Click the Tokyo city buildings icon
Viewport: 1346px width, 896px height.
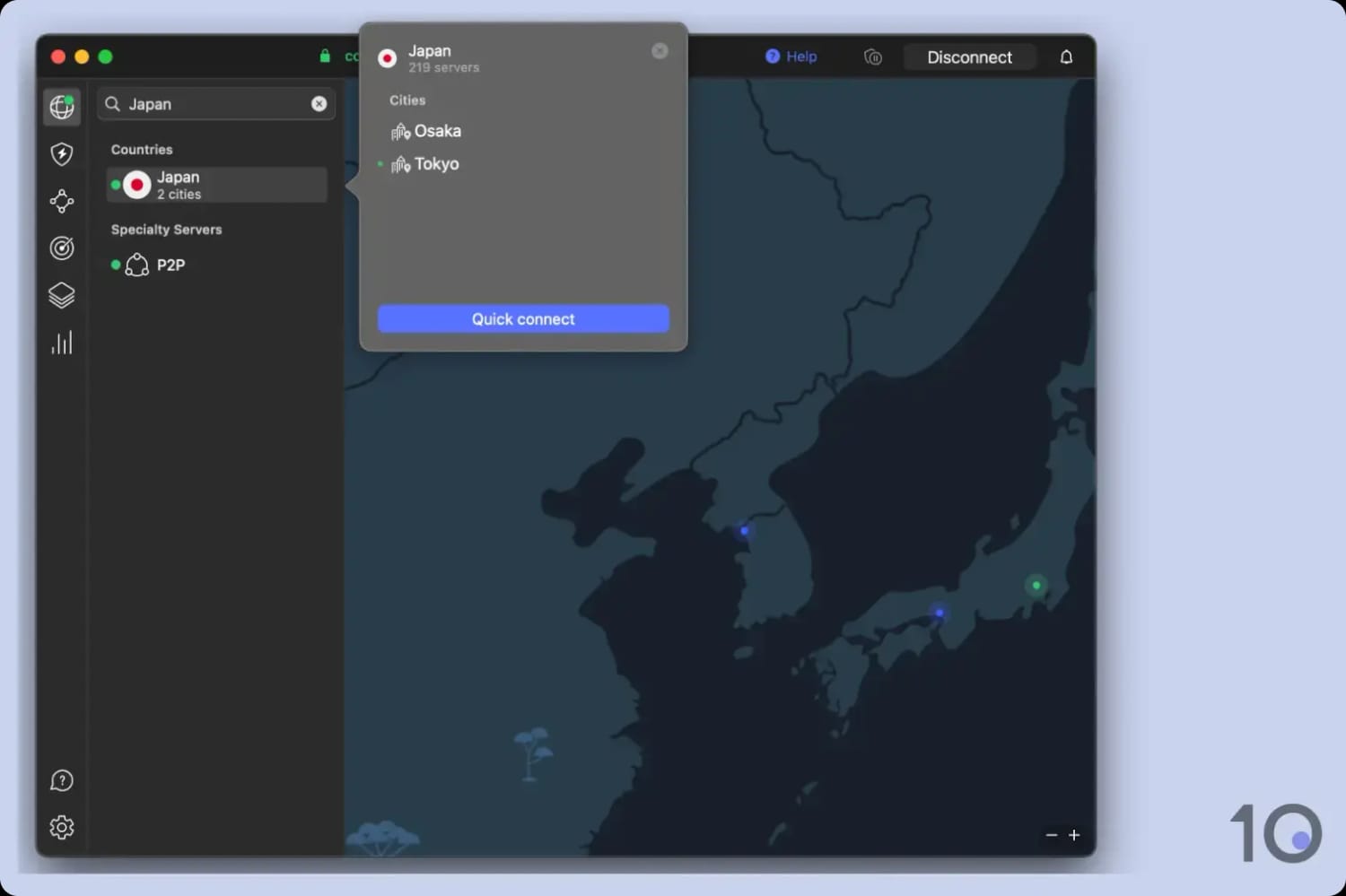[x=400, y=165]
